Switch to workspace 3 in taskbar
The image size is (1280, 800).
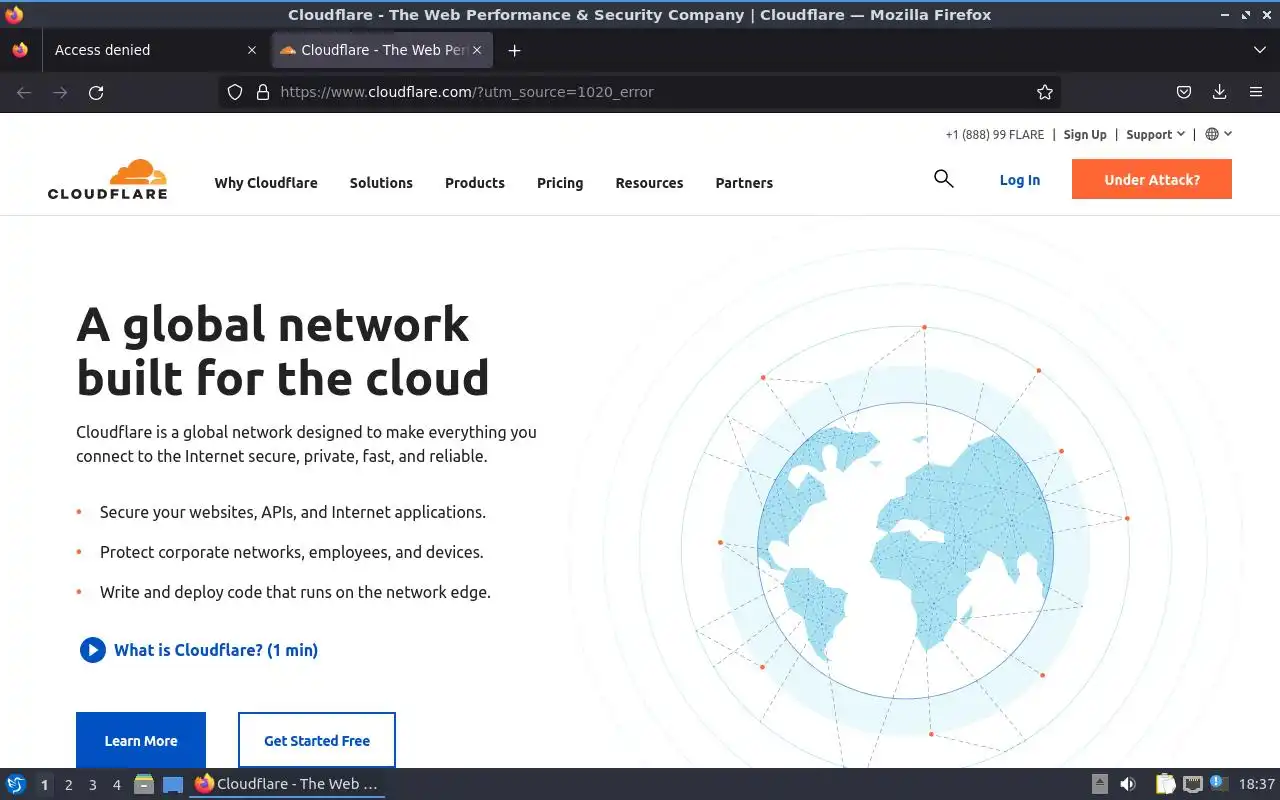[92, 785]
